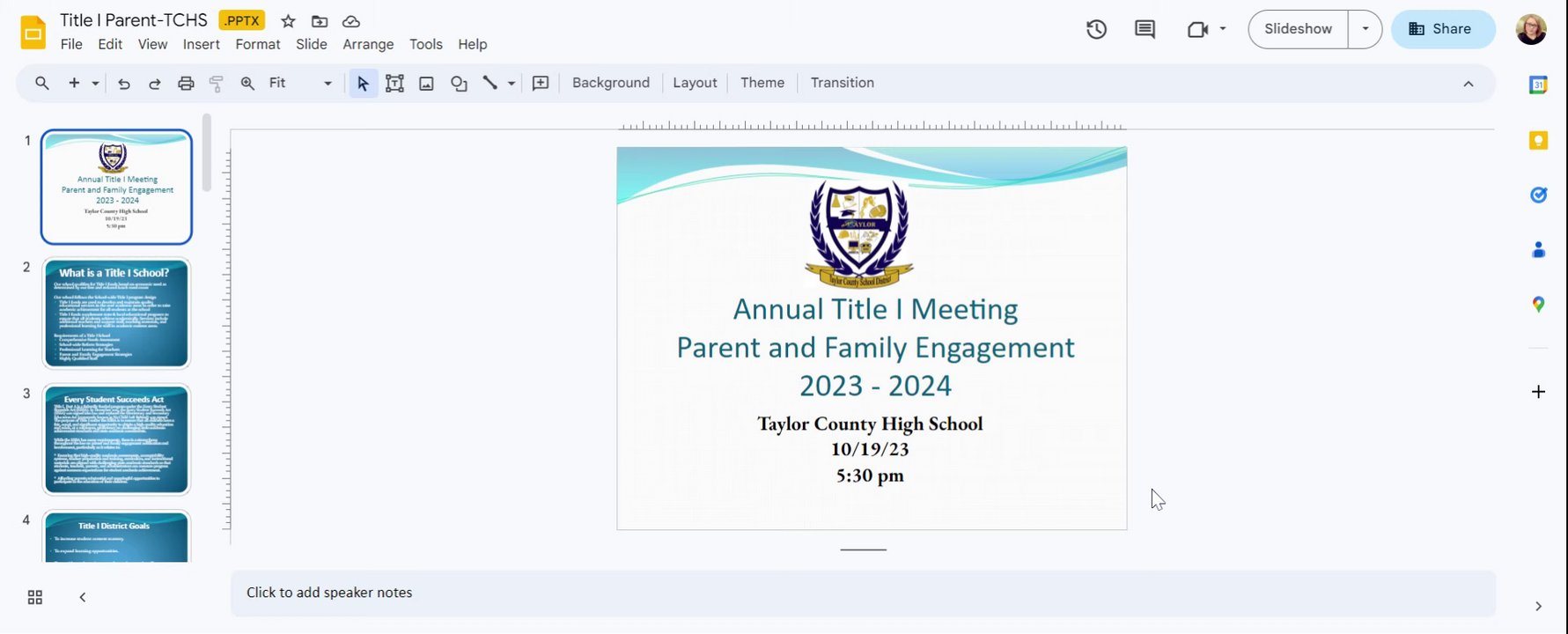Image resolution: width=1568 pixels, height=634 pixels.
Task: Open Google Maps side panel
Action: click(x=1538, y=305)
